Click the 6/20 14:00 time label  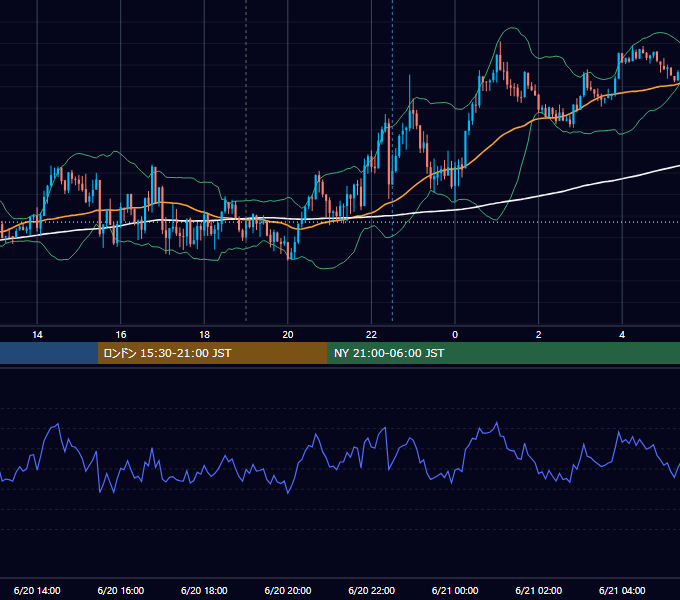point(37,590)
